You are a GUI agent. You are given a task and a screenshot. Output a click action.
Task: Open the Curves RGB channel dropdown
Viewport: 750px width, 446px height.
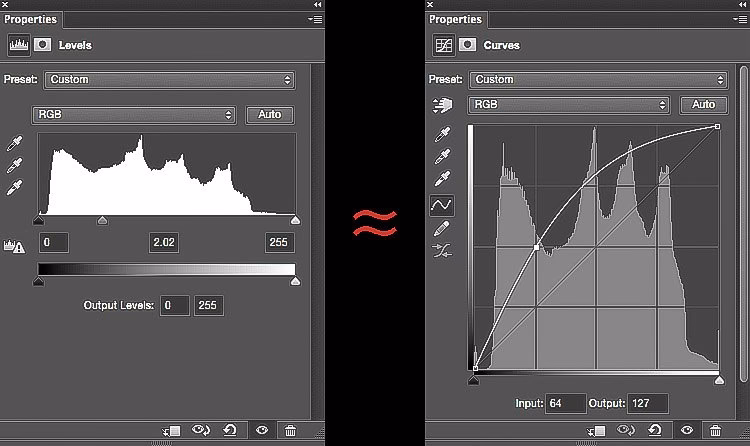pos(569,105)
